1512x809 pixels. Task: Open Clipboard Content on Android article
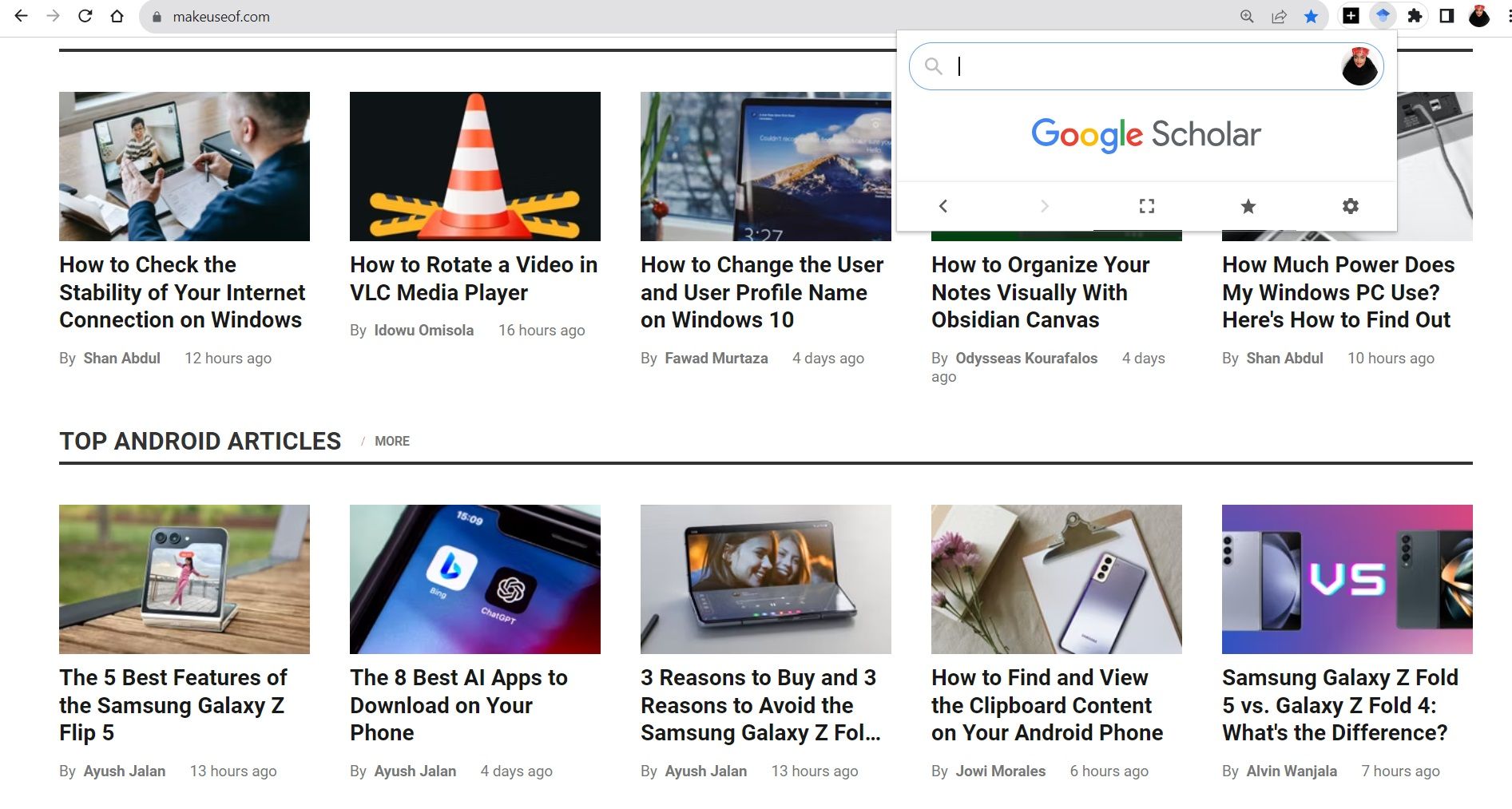click(1047, 705)
